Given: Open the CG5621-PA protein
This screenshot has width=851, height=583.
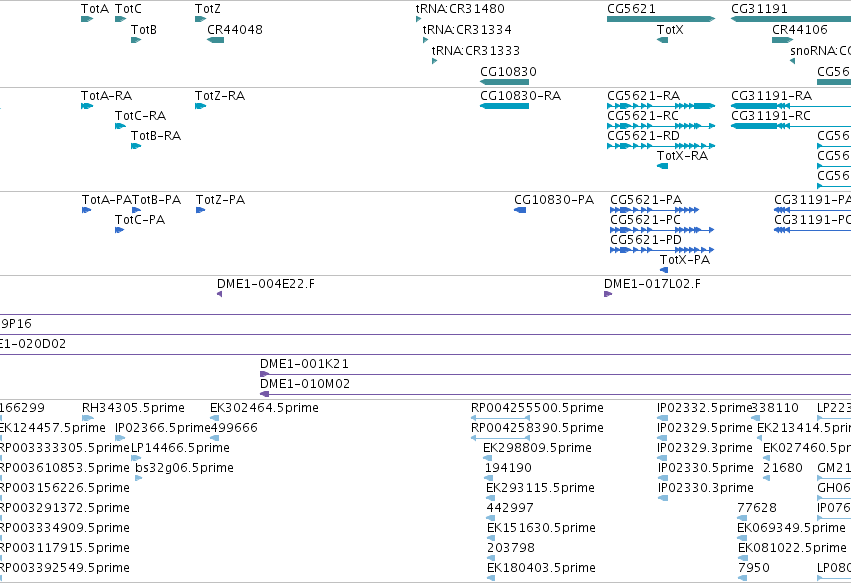Looking at the screenshot, I should (655, 210).
